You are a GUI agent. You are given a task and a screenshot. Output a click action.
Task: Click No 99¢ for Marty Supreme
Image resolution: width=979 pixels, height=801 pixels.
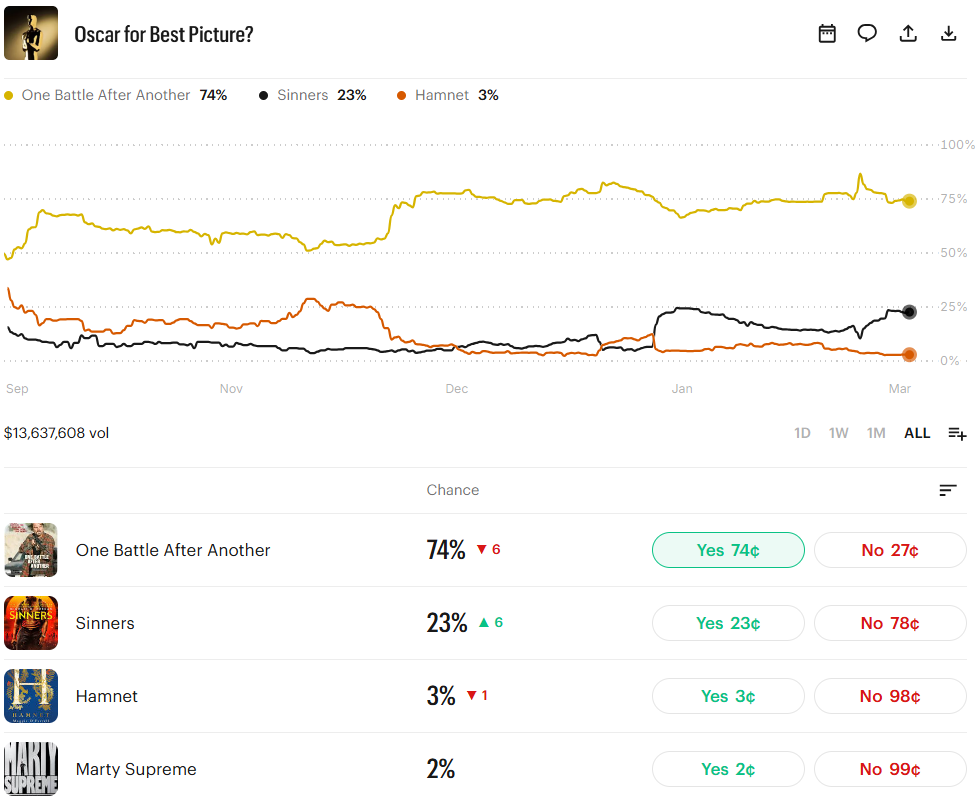(890, 769)
